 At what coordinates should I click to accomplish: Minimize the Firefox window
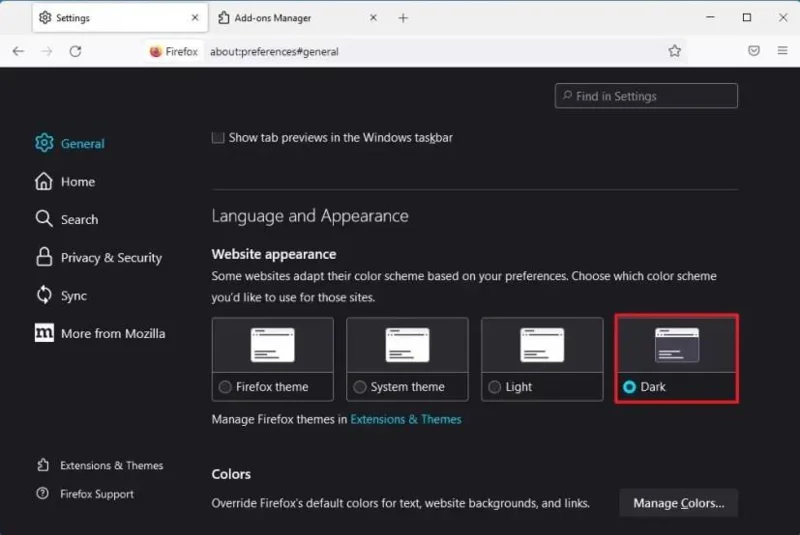[x=710, y=17]
